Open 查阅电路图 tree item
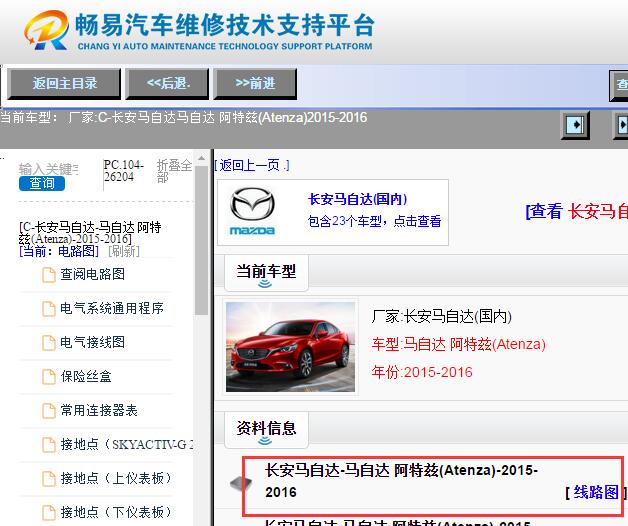The image size is (628, 526). pyautogui.click(x=93, y=274)
